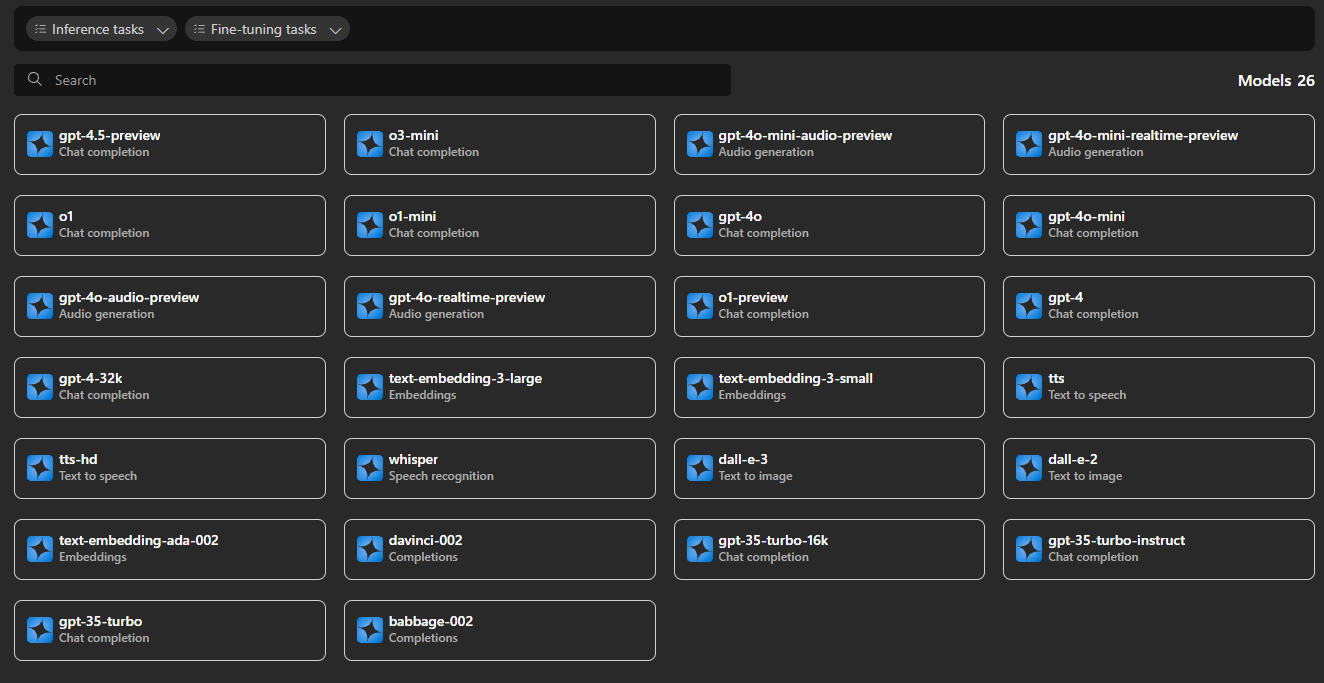Open the text-embedding-3-small model name
This screenshot has height=683, width=1324.
click(x=796, y=379)
